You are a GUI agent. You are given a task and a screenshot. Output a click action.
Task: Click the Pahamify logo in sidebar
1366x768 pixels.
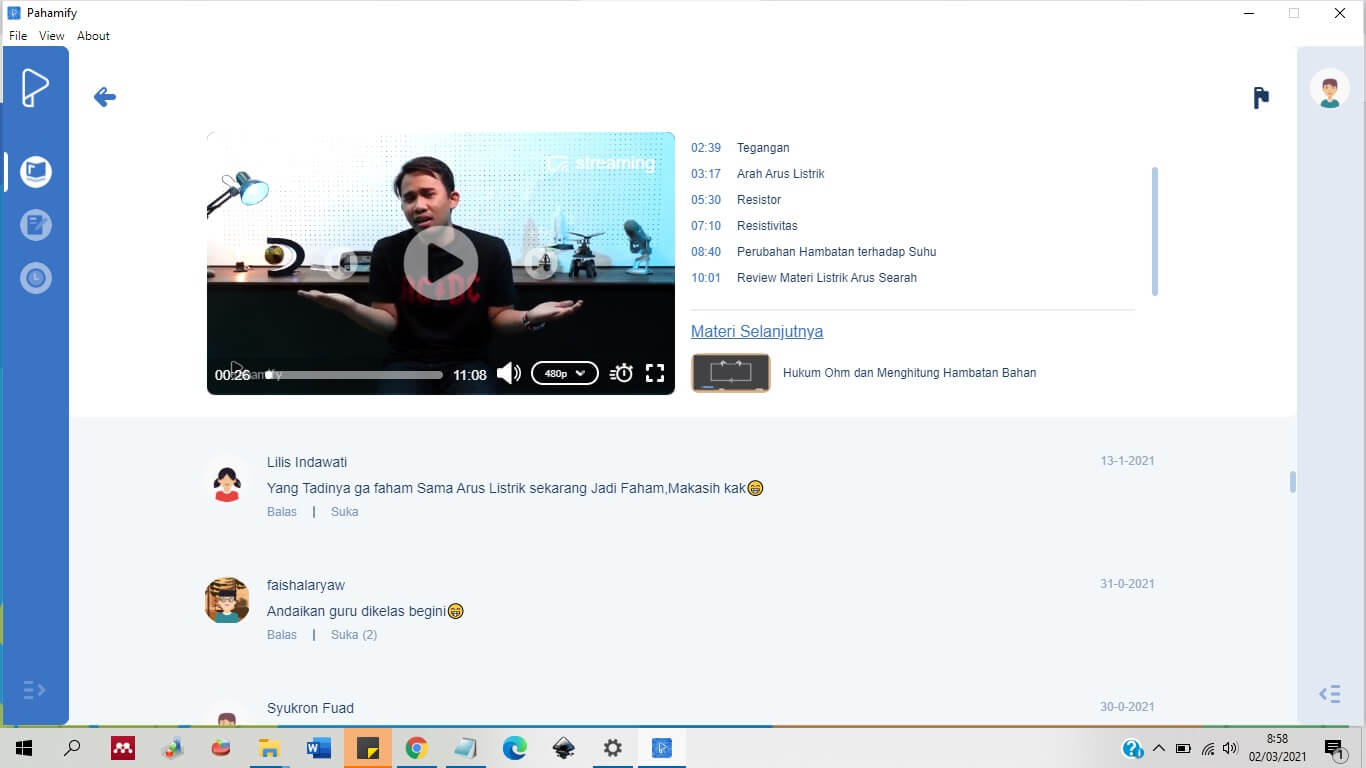click(35, 87)
